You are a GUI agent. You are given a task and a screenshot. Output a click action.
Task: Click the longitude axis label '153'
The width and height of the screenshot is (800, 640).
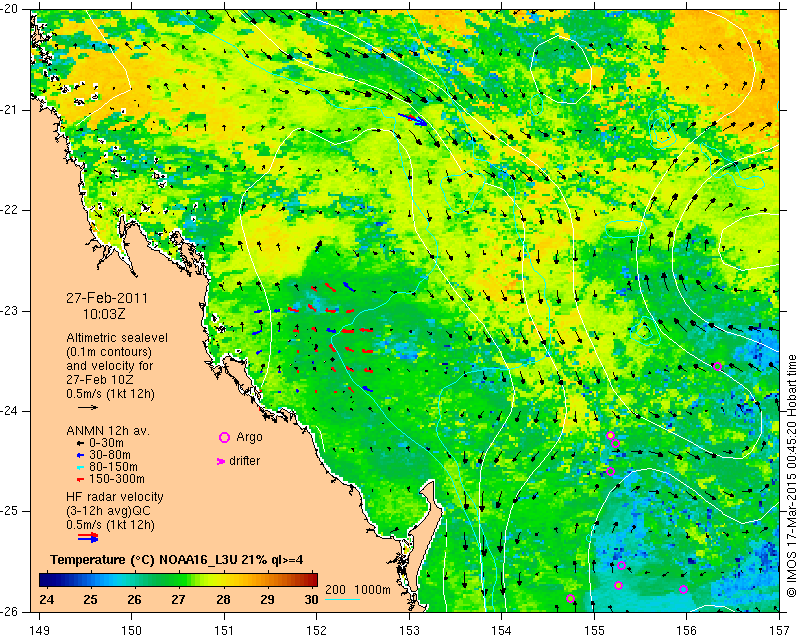click(409, 630)
